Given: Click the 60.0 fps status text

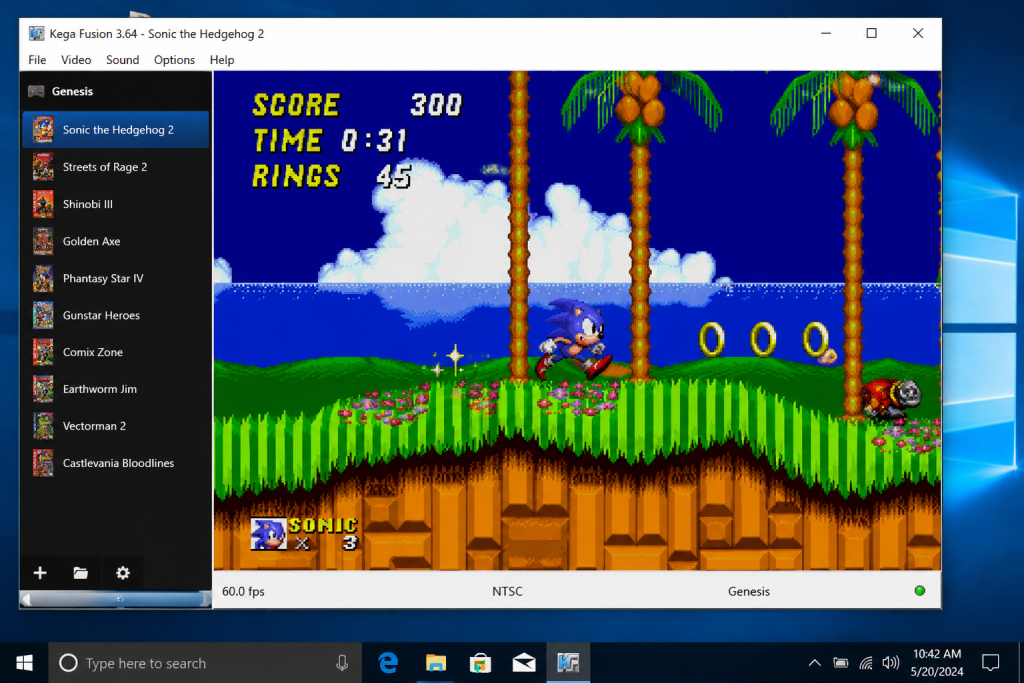Looking at the screenshot, I should coord(243,591).
